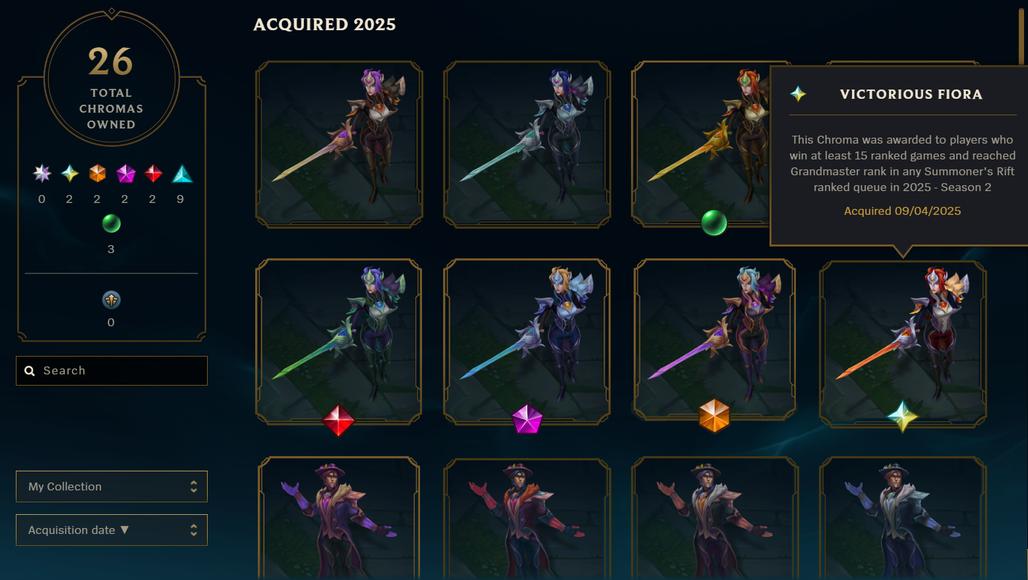Viewport: 1028px width, 580px height.
Task: Click the green emerald gem in the sidebar
Action: tap(111, 223)
